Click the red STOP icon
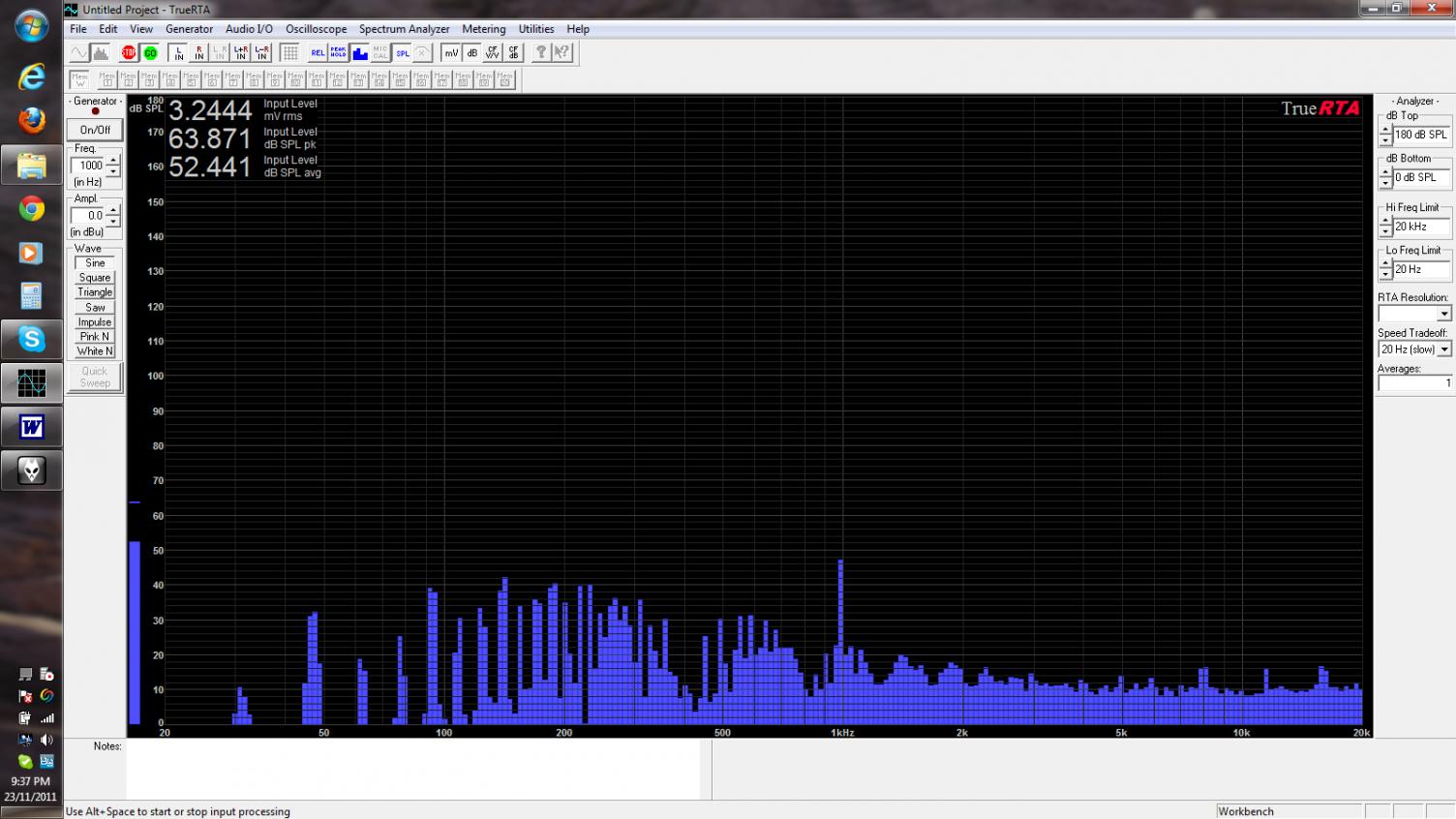The width and height of the screenshot is (1456, 819). (x=129, y=52)
